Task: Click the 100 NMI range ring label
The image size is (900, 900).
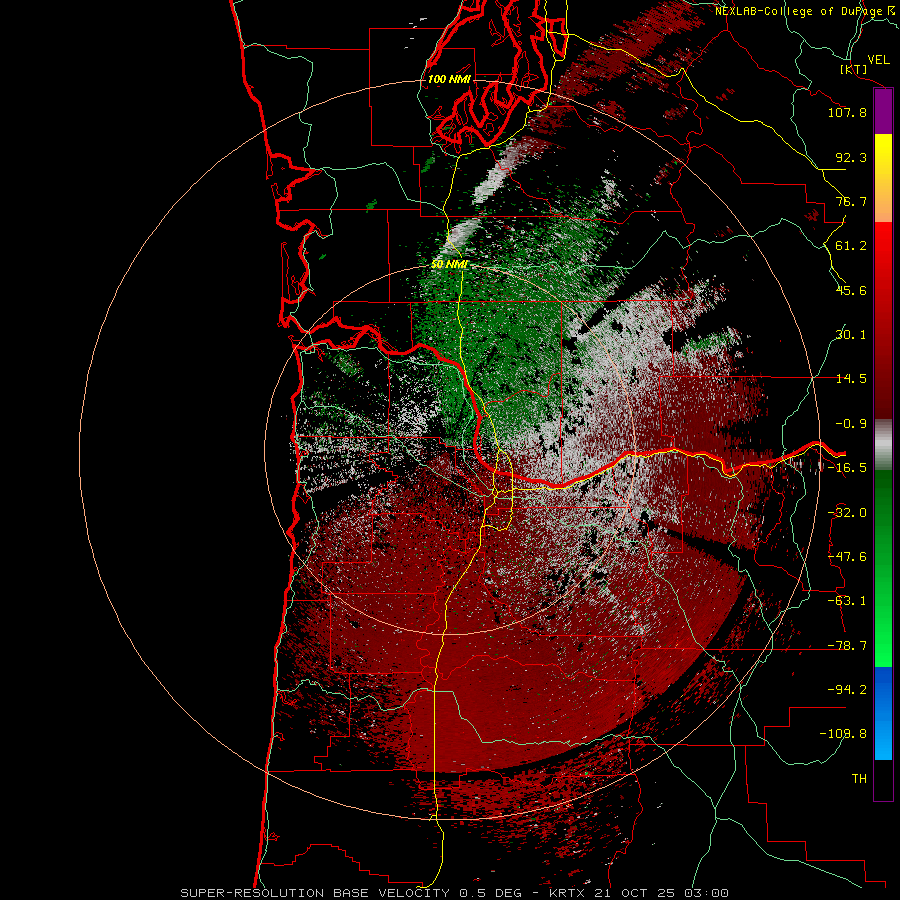Action: 449,79
